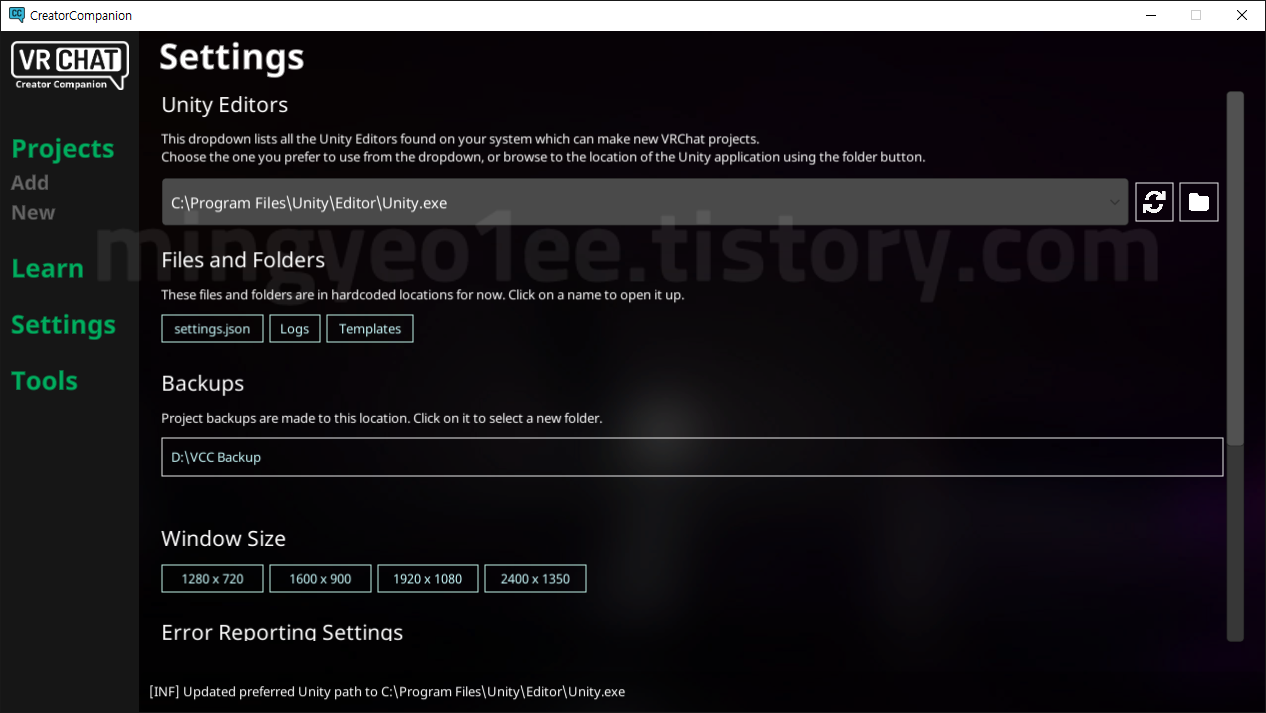
Task: Open the settings.json file
Action: click(212, 328)
